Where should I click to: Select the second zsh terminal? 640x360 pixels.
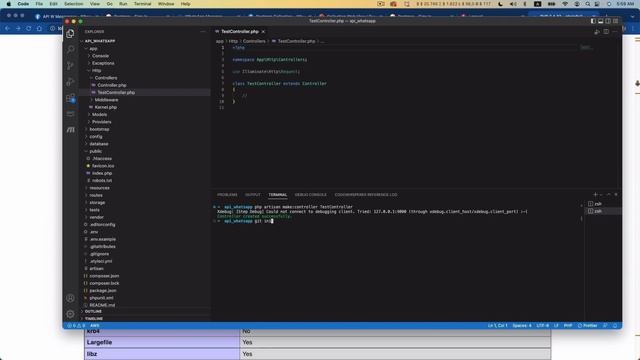tap(604, 211)
